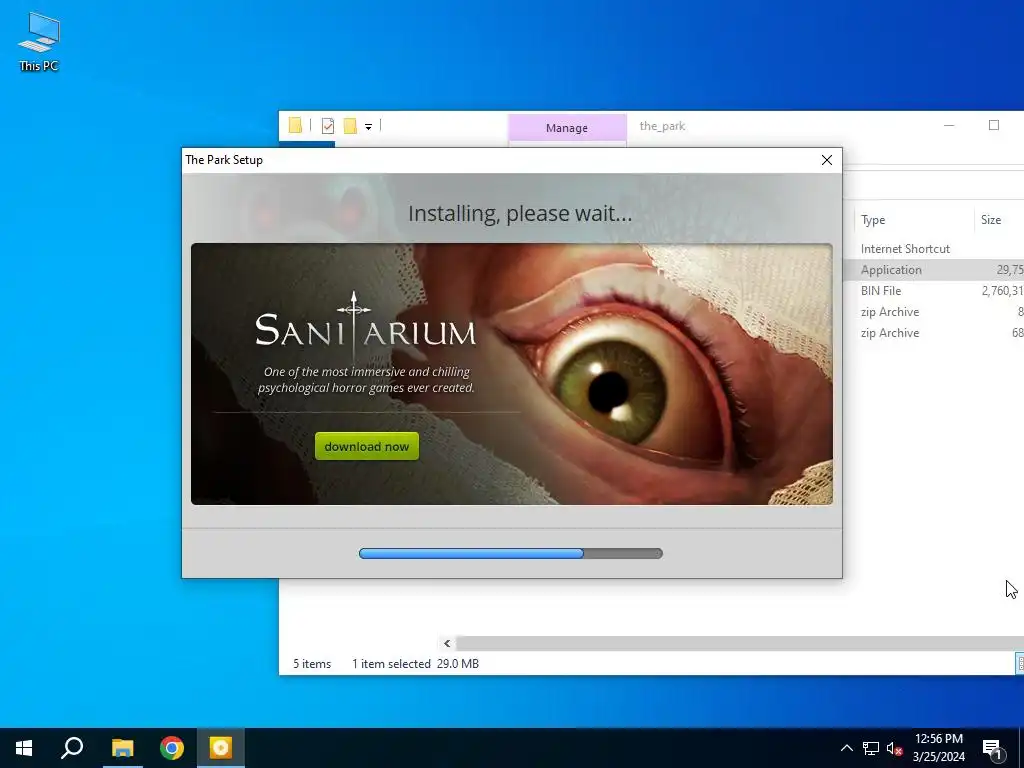Click the installation progress bar
The image size is (1024, 768).
511,553
